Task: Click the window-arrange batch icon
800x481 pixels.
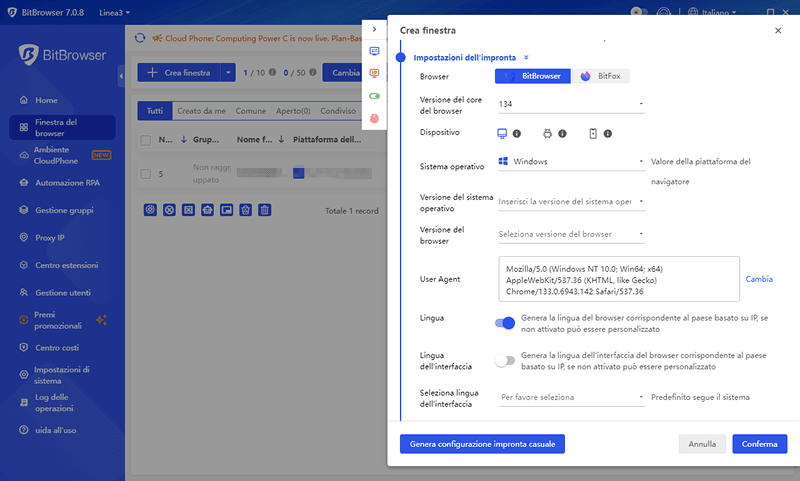Action: pyautogui.click(x=227, y=210)
